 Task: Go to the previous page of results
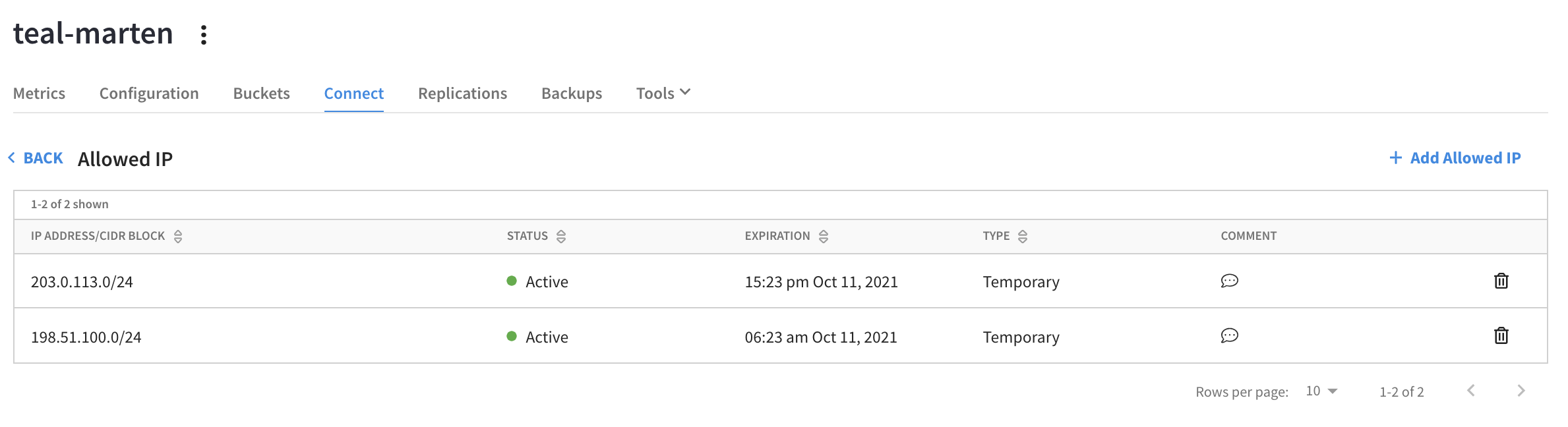tap(1470, 390)
